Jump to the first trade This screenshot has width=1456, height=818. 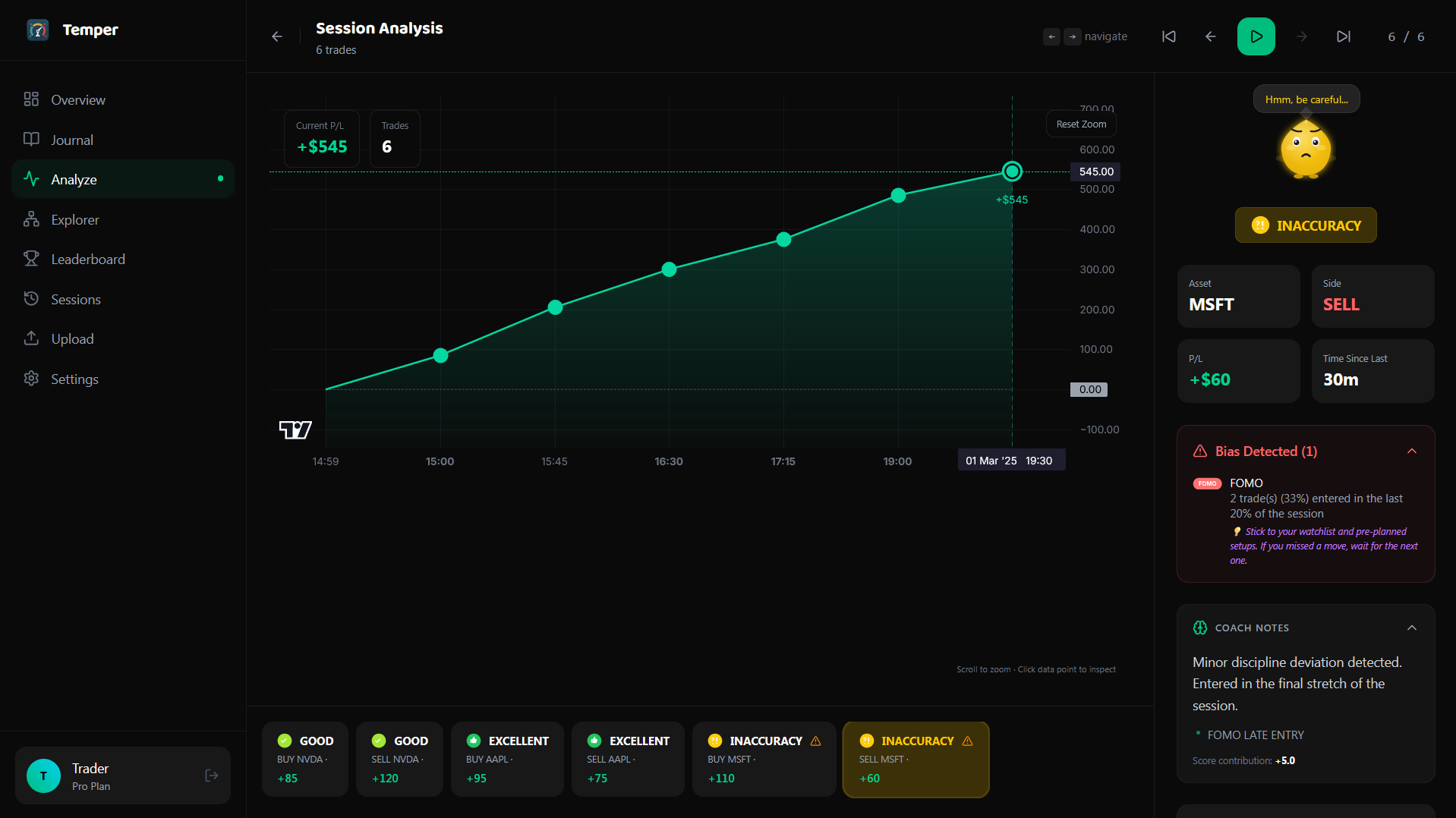[1169, 36]
